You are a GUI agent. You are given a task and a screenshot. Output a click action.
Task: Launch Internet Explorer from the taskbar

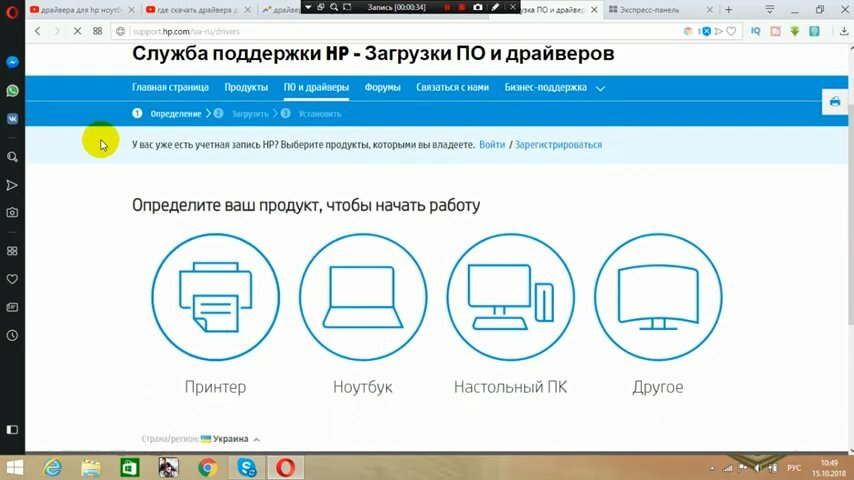point(53,467)
